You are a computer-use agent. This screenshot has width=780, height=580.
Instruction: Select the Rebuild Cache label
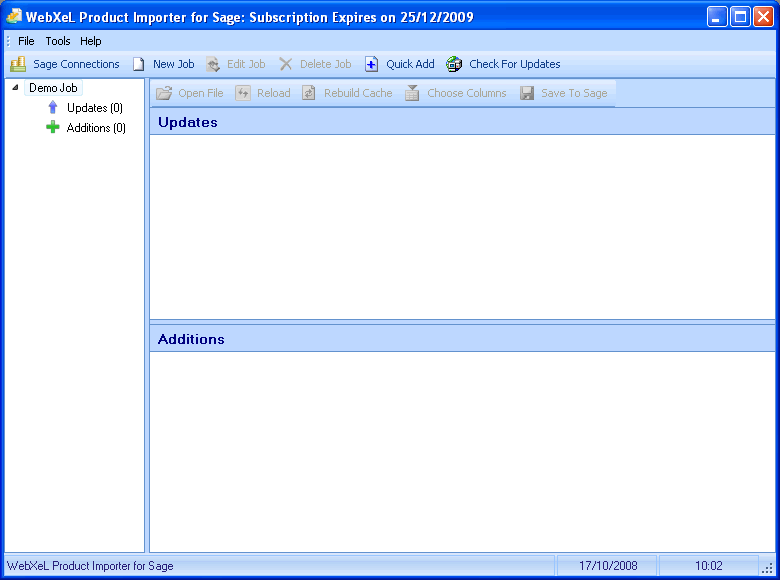[x=358, y=93]
